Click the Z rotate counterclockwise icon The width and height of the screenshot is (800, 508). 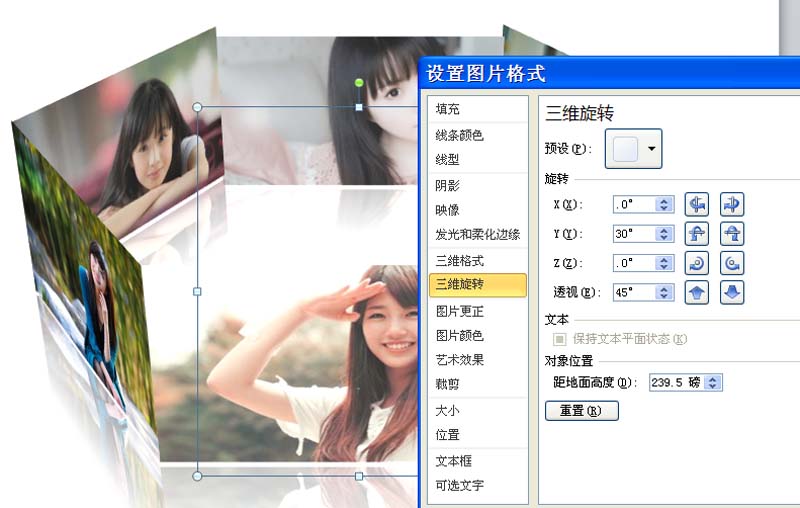click(x=732, y=263)
